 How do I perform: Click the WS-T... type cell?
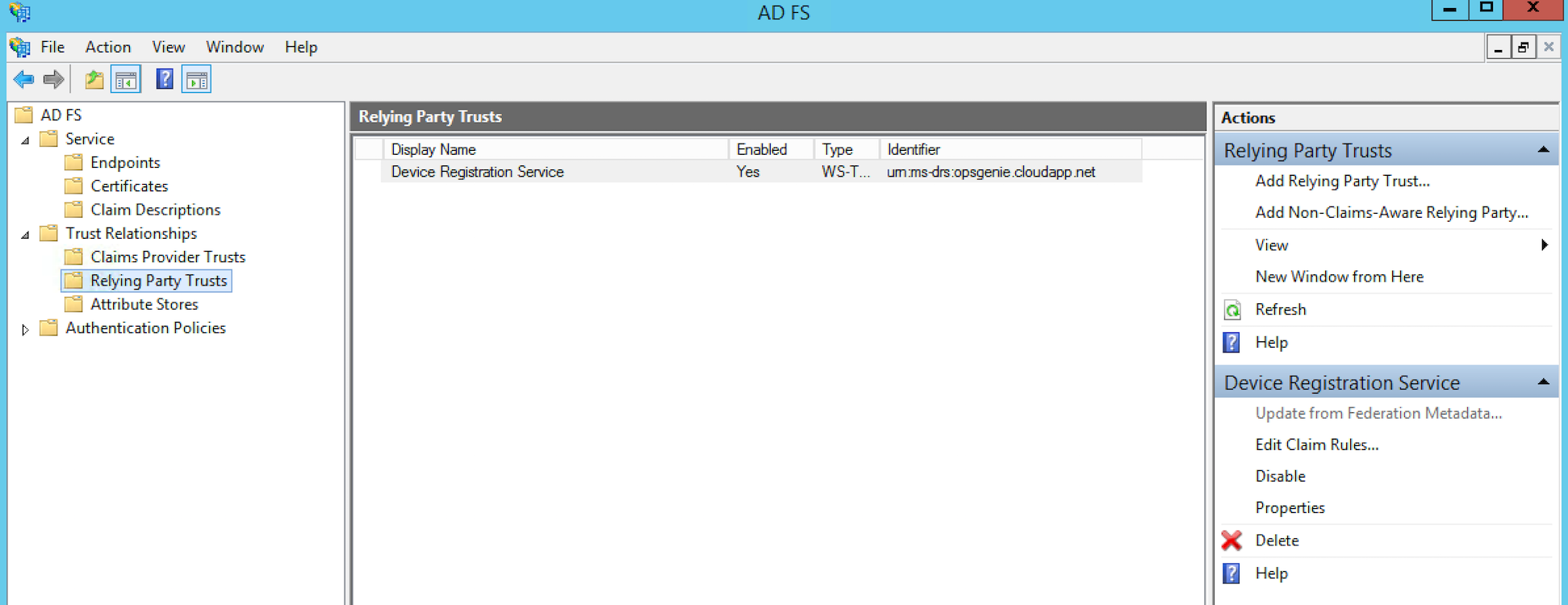coord(846,172)
